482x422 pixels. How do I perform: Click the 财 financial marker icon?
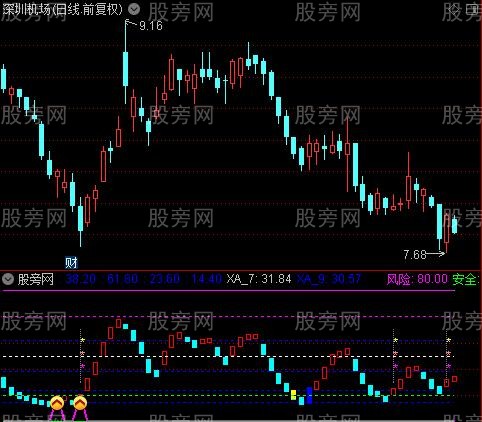pos(71,263)
